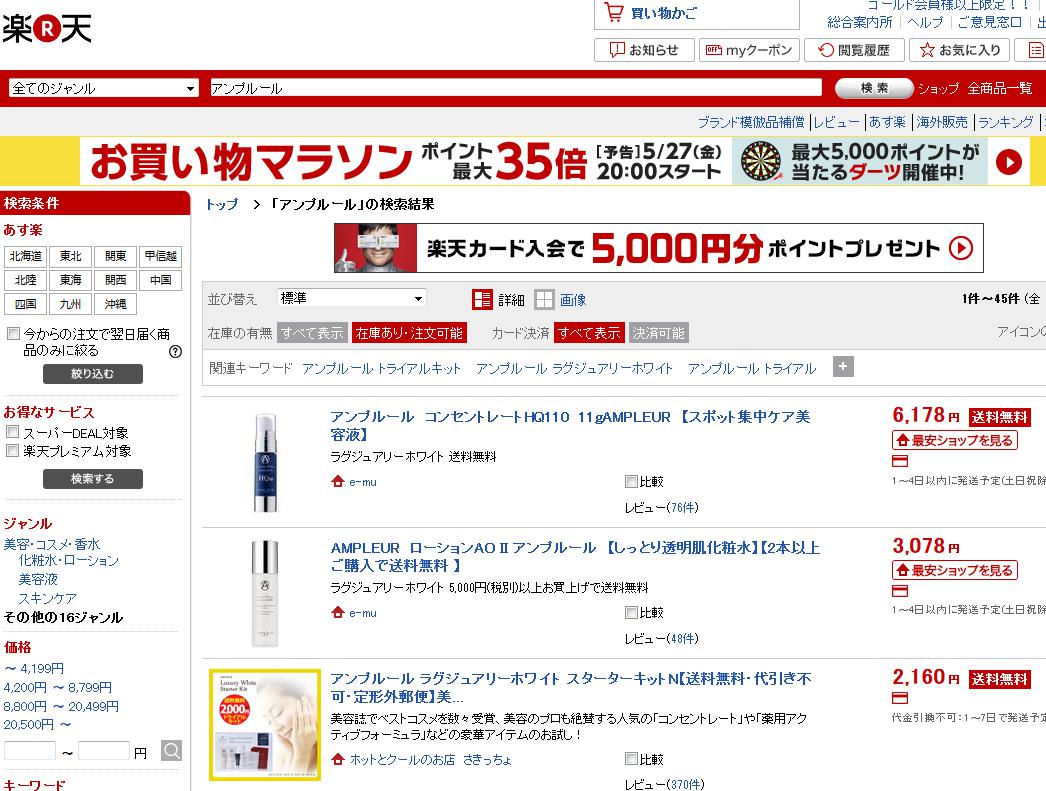This screenshot has width=1046, height=791.
Task: Click the price range search magnifier
Action: (x=171, y=750)
